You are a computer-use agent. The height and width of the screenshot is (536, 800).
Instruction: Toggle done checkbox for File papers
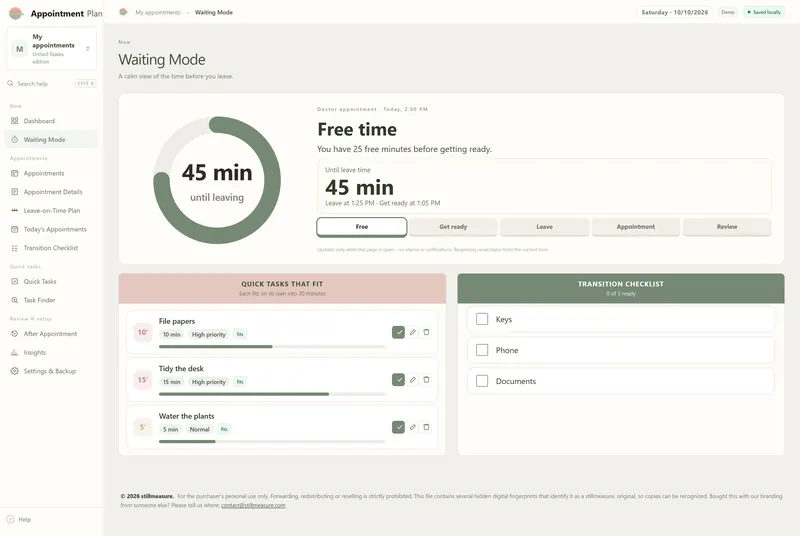pos(398,332)
